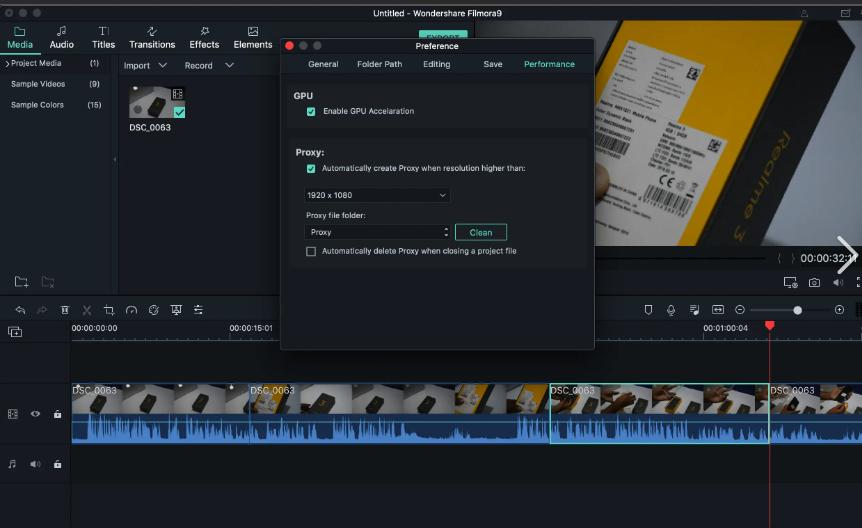Take a snapshot with camera icon
Image resolution: width=862 pixels, height=528 pixels.
pos(815,283)
